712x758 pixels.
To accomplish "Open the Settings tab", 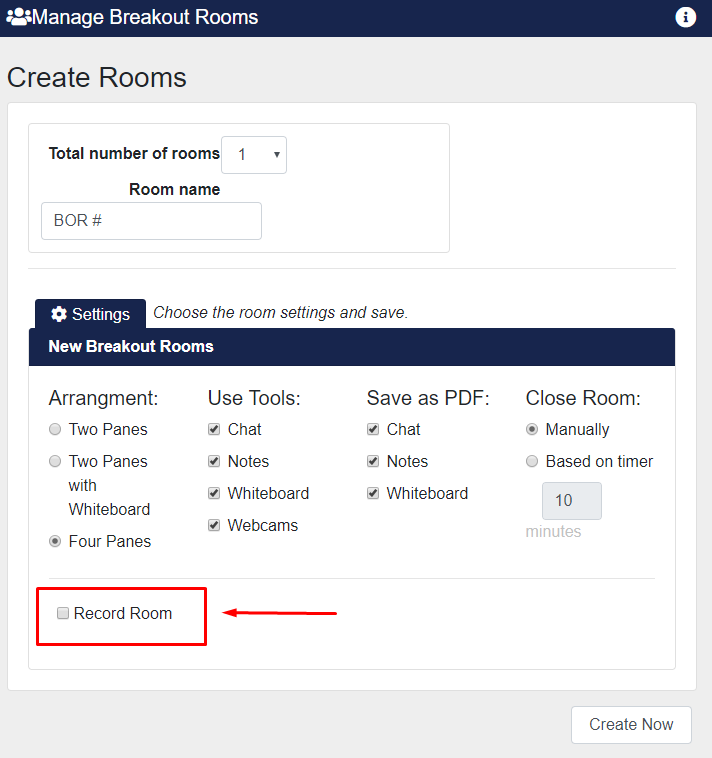I will coord(90,314).
